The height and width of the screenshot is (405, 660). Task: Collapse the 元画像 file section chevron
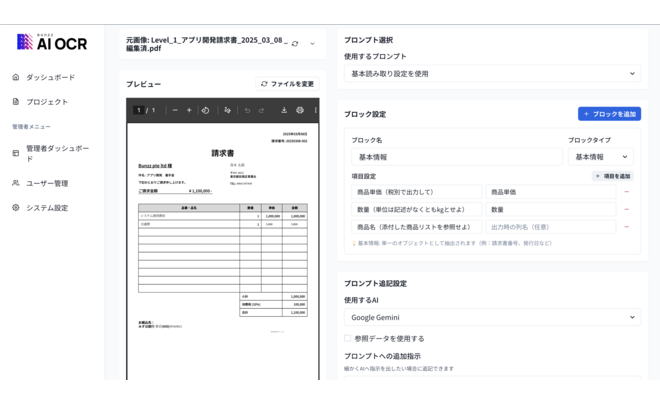tap(312, 44)
